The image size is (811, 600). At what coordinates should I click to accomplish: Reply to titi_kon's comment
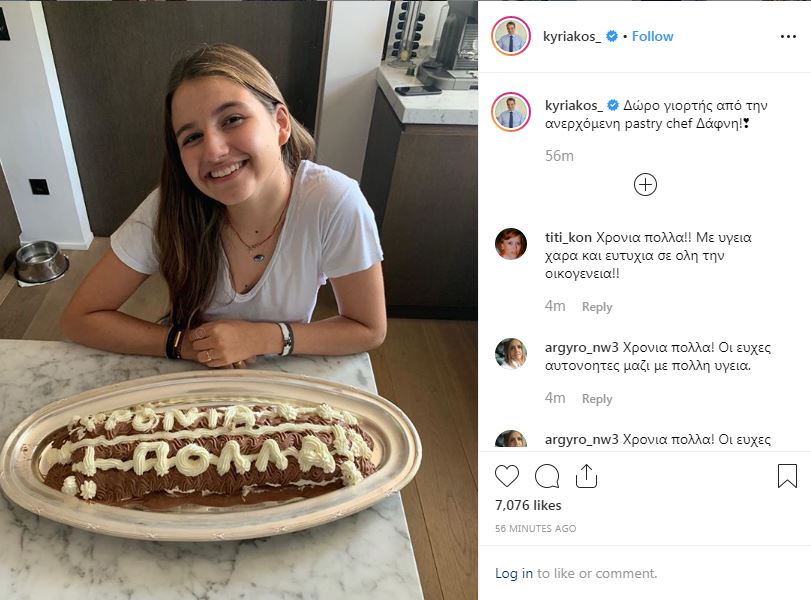click(597, 307)
